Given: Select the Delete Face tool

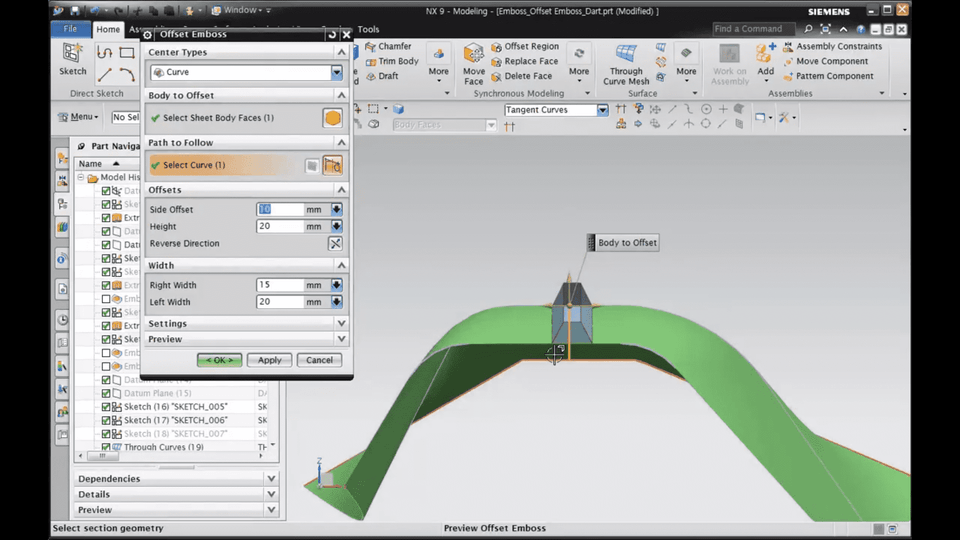Looking at the screenshot, I should [x=522, y=76].
